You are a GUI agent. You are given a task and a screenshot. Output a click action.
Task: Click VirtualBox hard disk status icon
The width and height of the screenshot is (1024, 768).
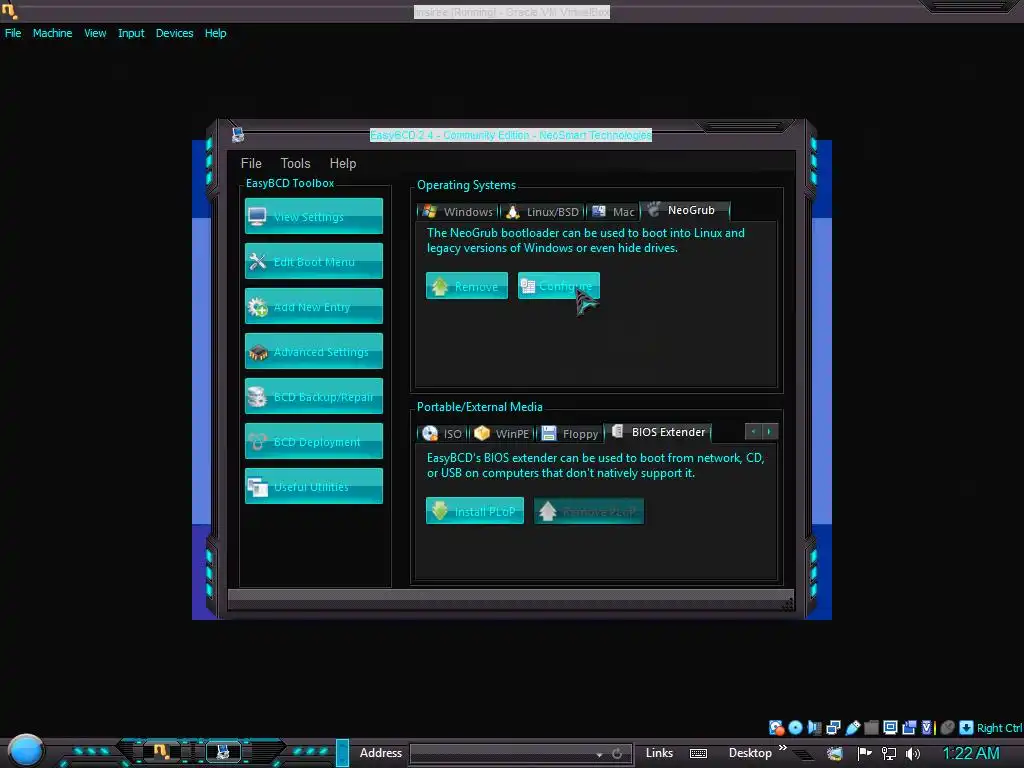tap(776, 728)
